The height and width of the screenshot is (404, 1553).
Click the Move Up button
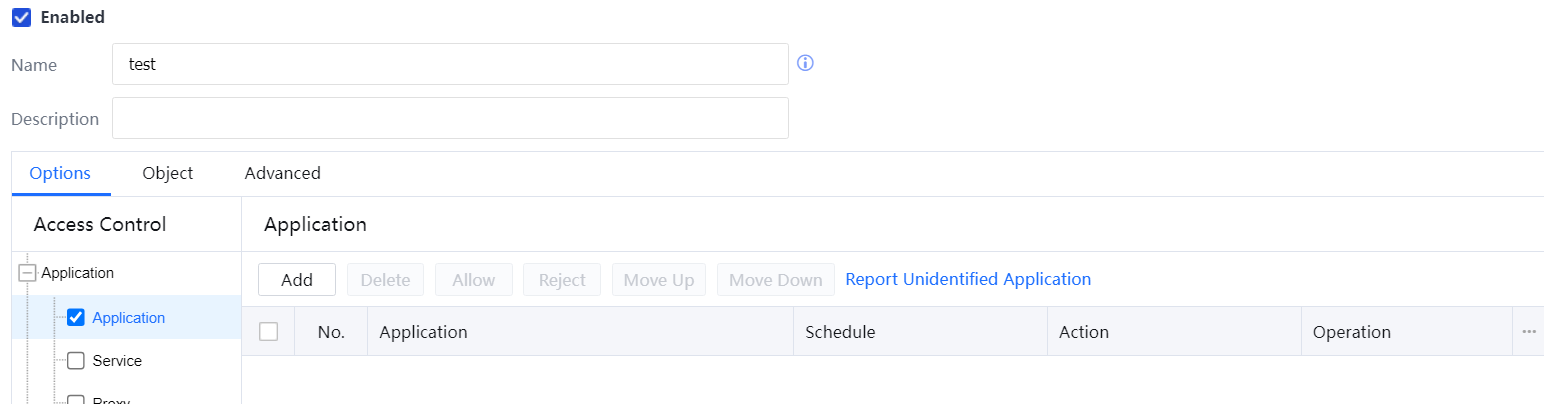tap(658, 280)
